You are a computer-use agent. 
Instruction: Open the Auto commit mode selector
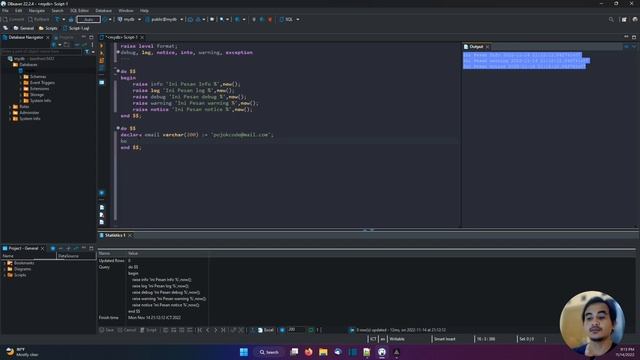pyautogui.click(x=89, y=19)
